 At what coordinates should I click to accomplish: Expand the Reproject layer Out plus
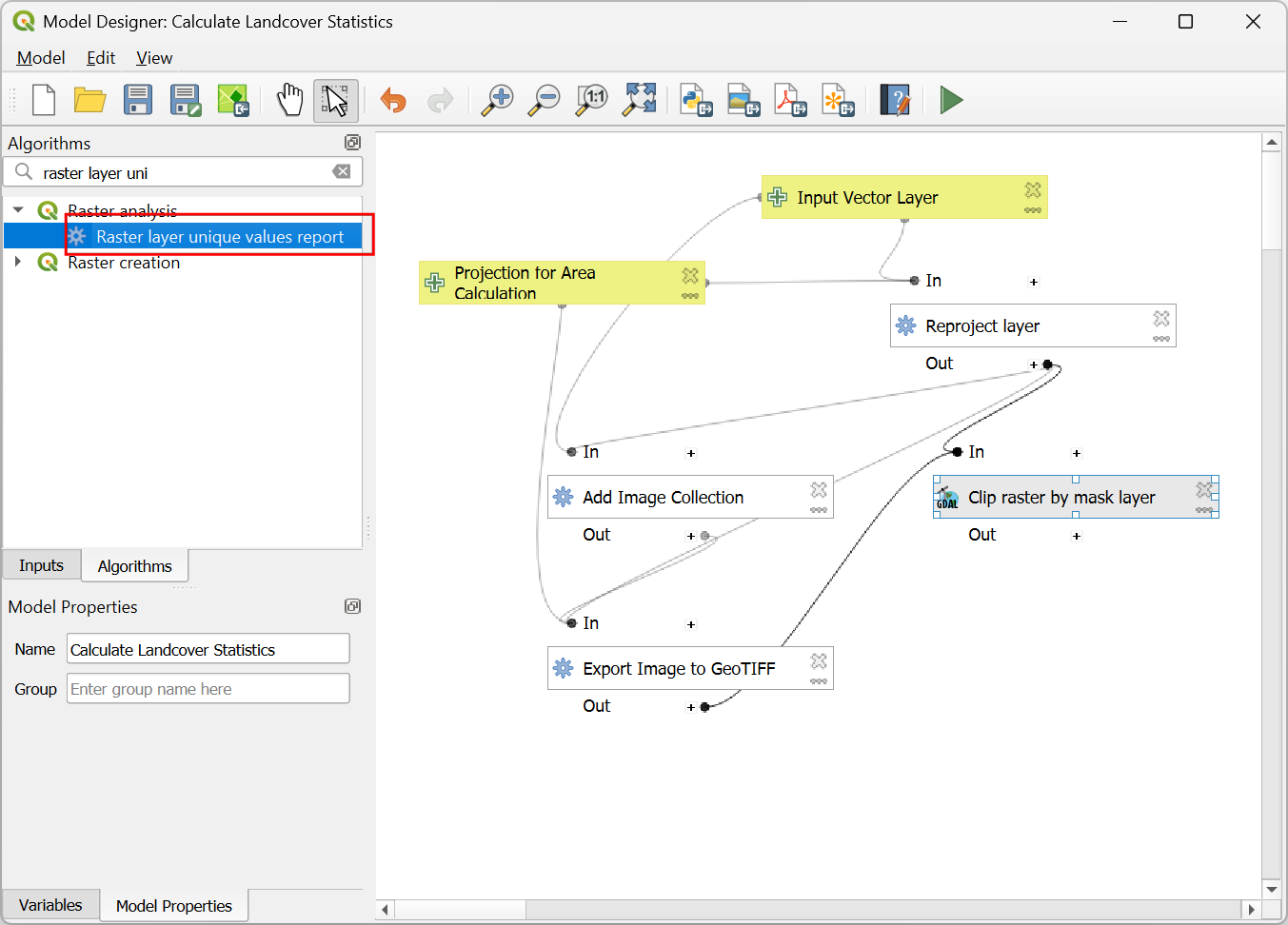(1033, 364)
